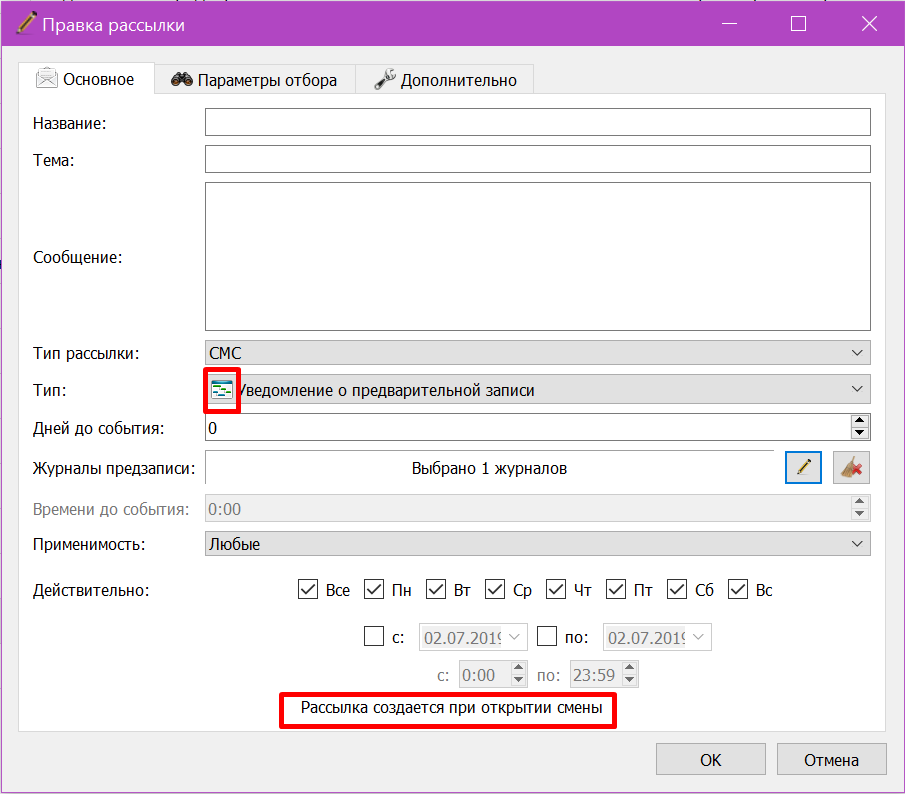The height and width of the screenshot is (794, 905).
Task: Click the pencil icon to edit selected journals
Action: point(803,467)
